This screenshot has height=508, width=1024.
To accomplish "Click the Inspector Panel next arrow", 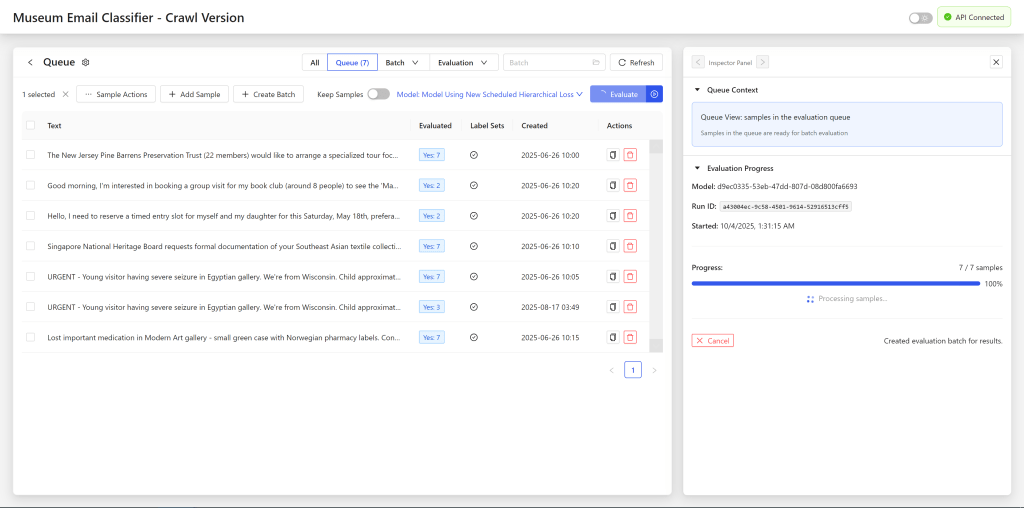I will tap(762, 62).
